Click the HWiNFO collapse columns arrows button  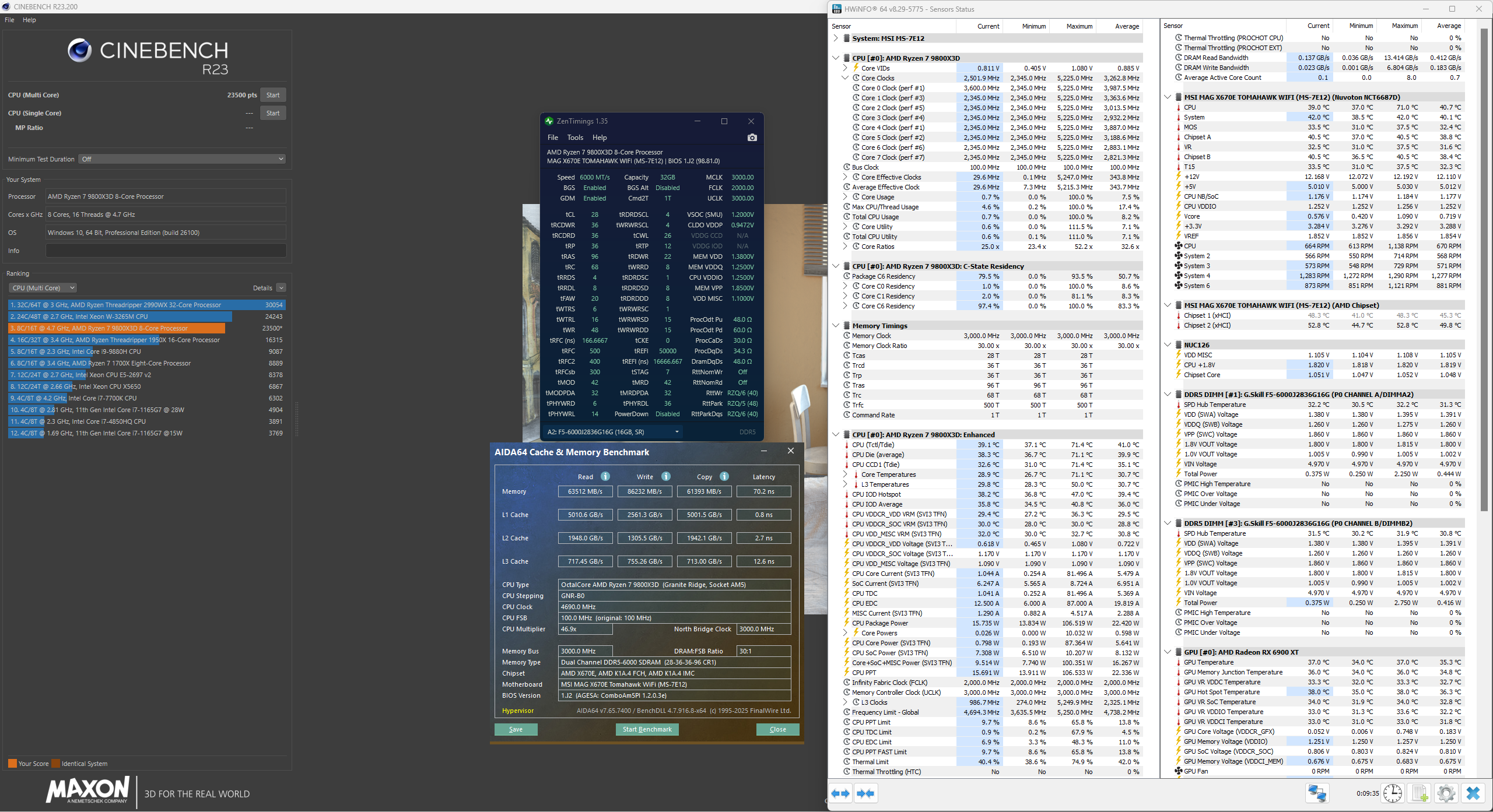pyautogui.click(x=866, y=793)
